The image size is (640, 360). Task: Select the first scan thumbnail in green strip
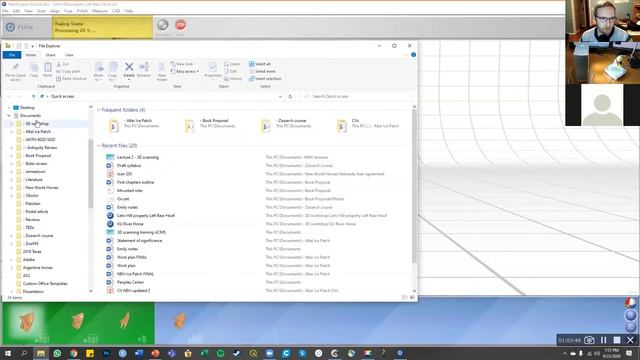[27, 322]
